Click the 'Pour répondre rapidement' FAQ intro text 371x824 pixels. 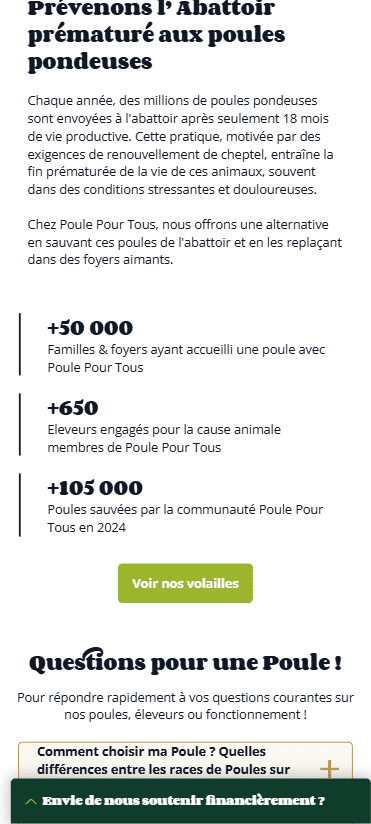pyautogui.click(x=186, y=706)
